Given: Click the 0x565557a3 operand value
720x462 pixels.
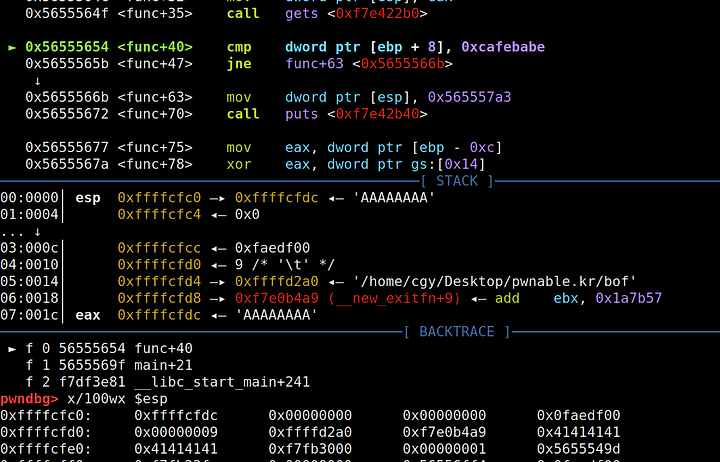Looking at the screenshot, I should 469,97.
